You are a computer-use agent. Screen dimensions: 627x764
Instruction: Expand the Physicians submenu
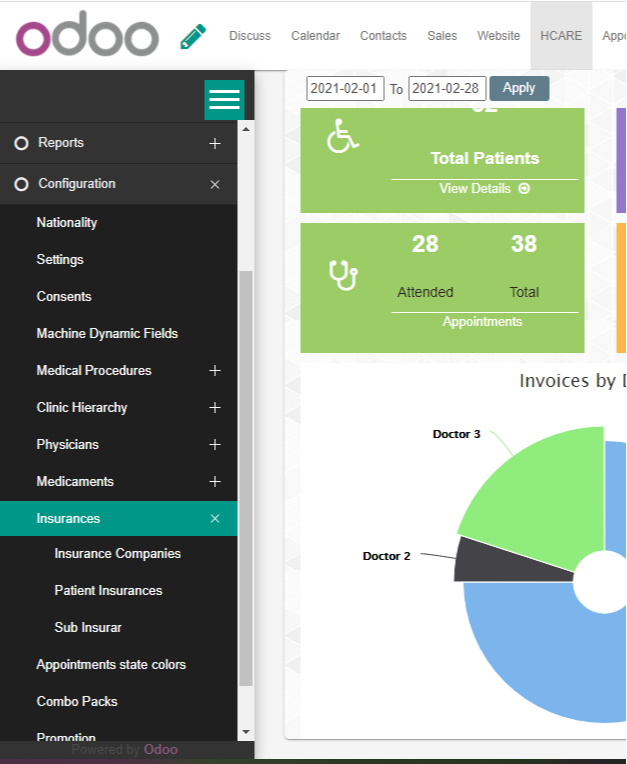click(215, 445)
